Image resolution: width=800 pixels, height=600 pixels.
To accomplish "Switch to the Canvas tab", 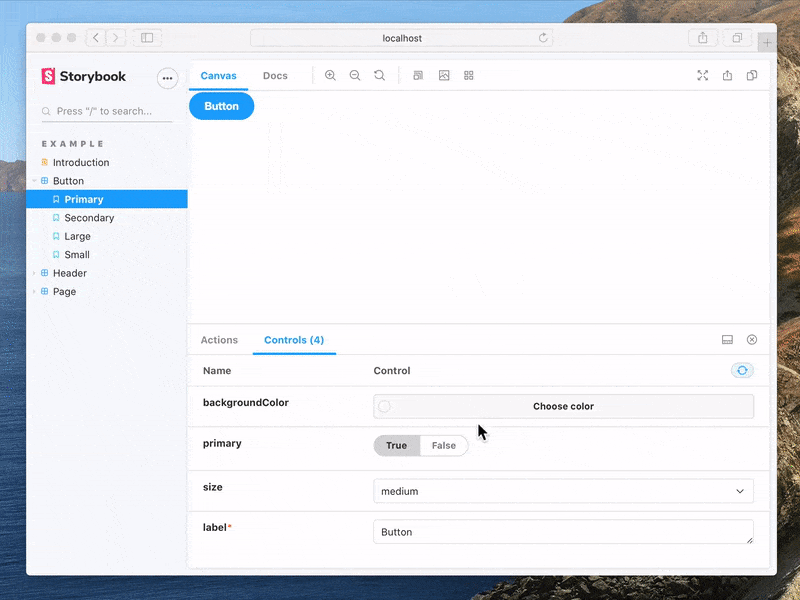I will pos(218,76).
